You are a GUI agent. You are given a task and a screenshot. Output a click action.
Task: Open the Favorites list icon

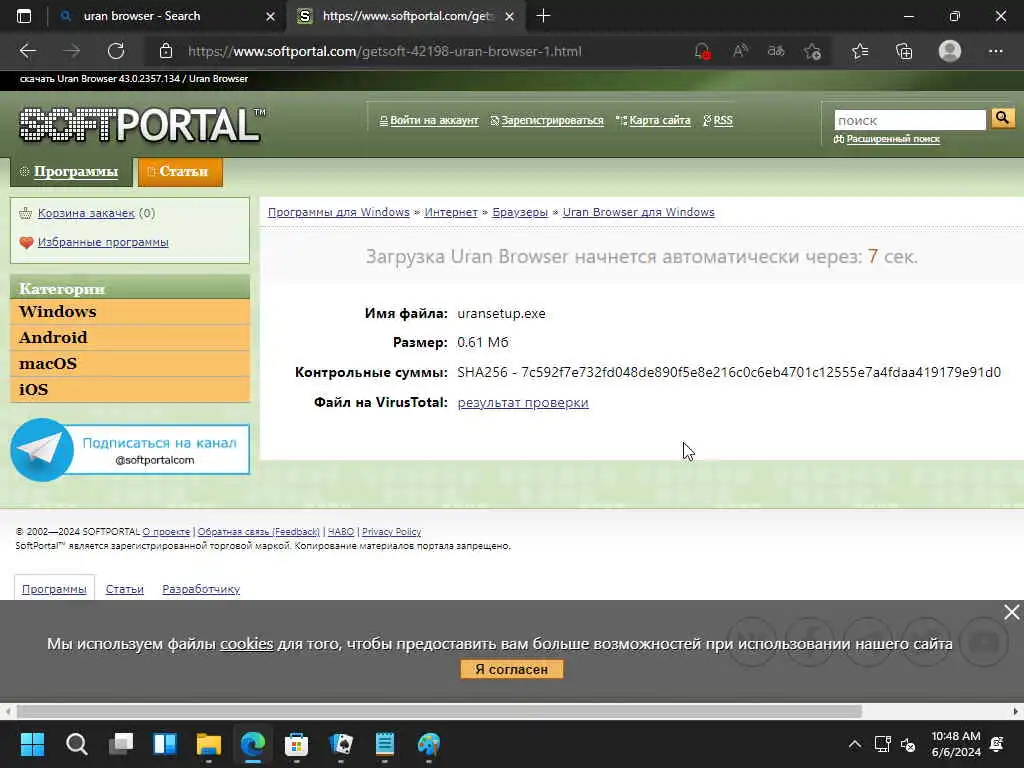[859, 51]
